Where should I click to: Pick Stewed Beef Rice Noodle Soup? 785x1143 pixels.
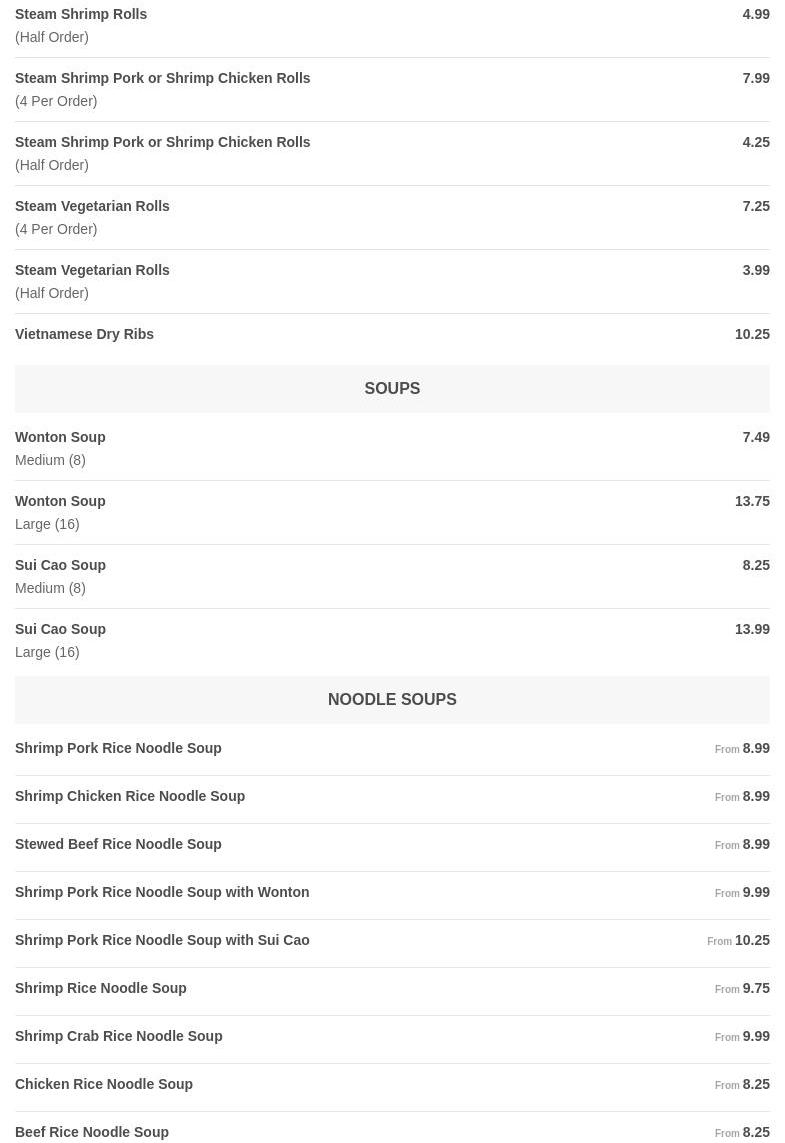[x=118, y=844]
